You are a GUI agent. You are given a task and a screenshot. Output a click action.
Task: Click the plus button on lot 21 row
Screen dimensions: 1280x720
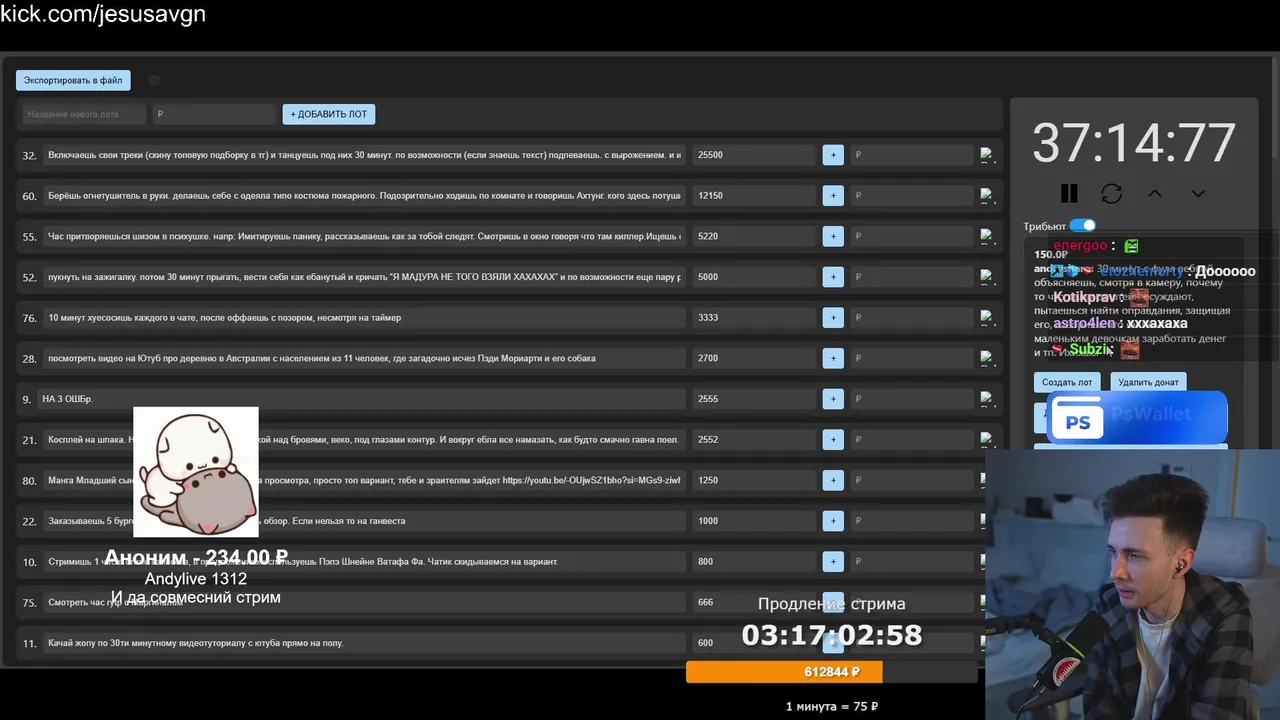pyautogui.click(x=833, y=439)
